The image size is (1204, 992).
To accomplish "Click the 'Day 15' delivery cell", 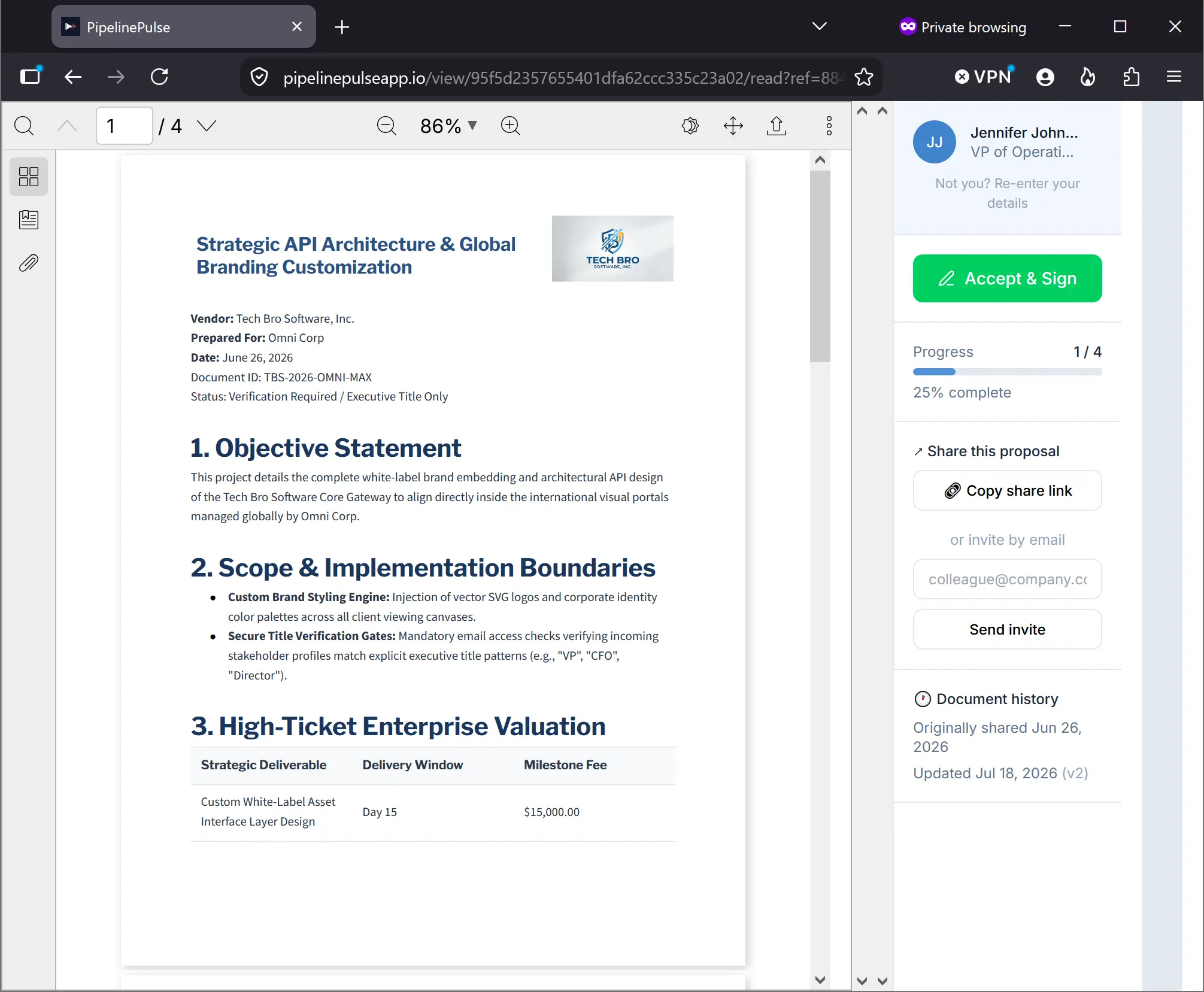I will (380, 812).
